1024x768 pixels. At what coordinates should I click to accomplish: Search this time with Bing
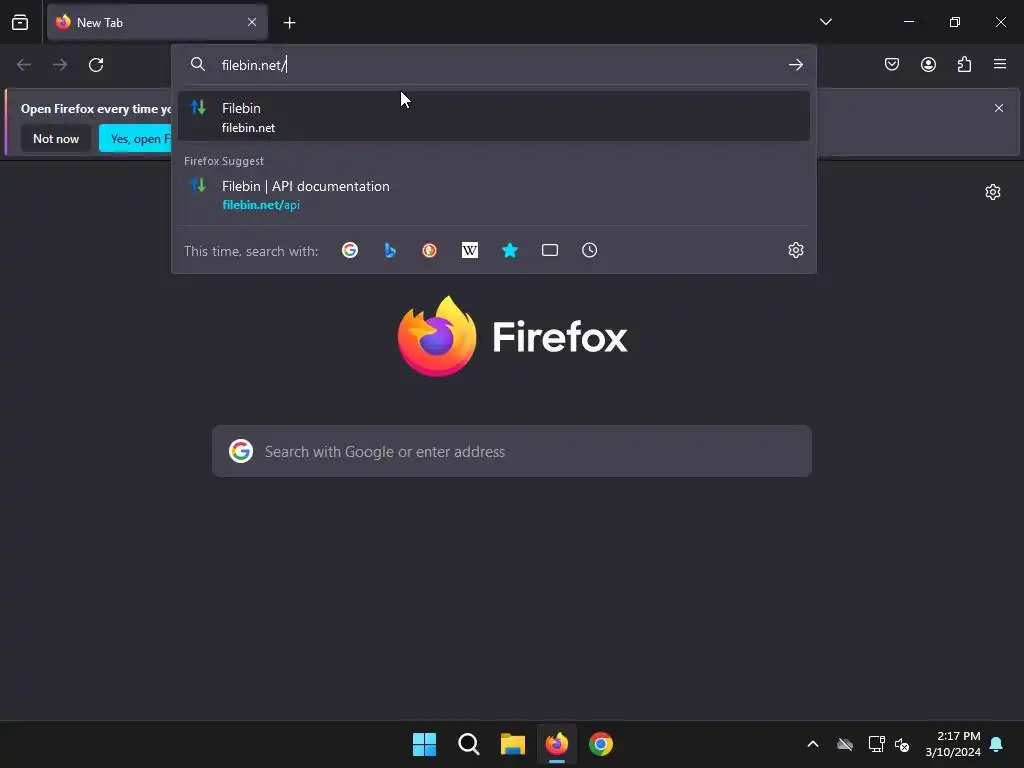390,250
